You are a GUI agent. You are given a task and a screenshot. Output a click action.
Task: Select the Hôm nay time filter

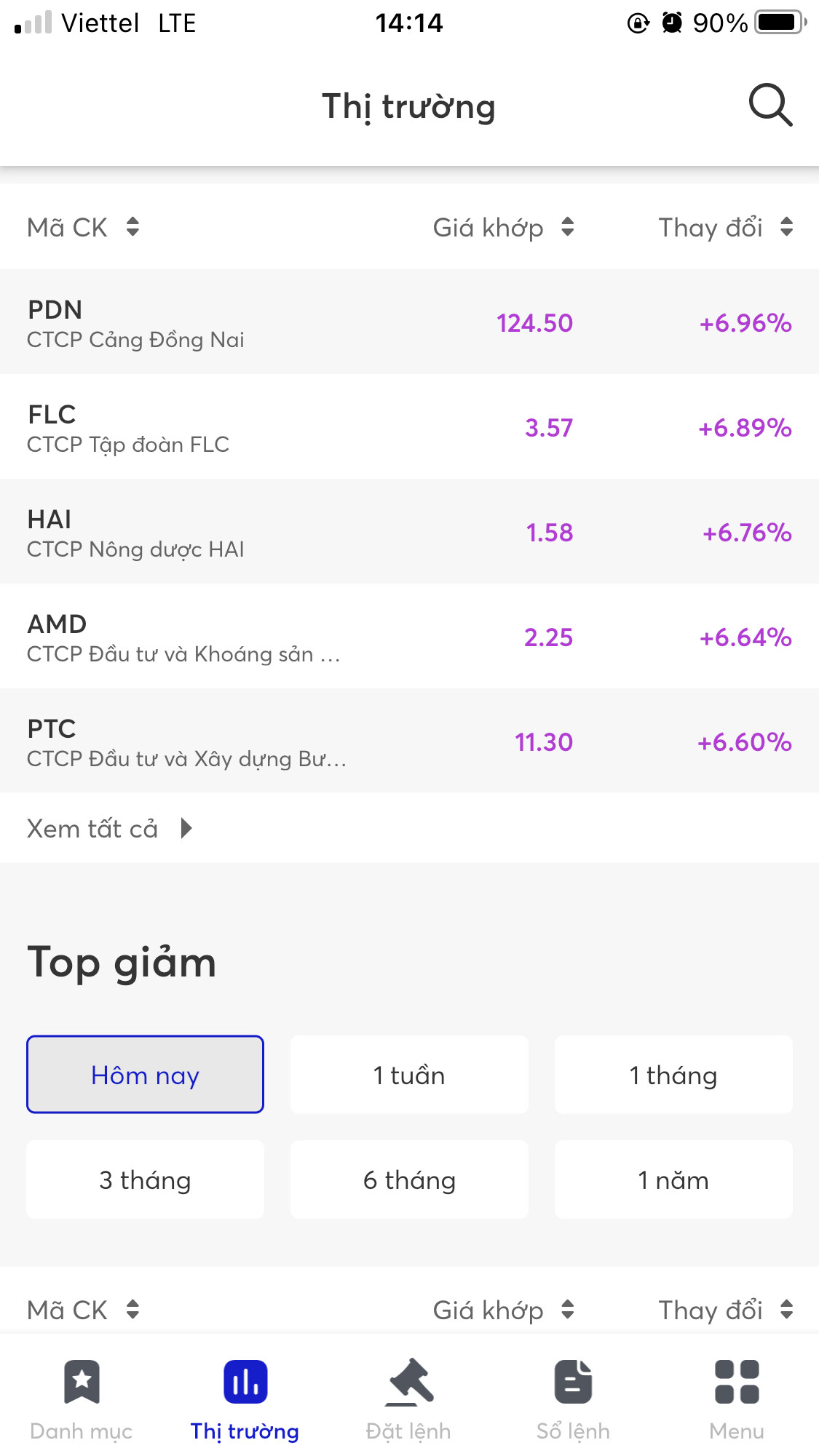click(x=145, y=1075)
